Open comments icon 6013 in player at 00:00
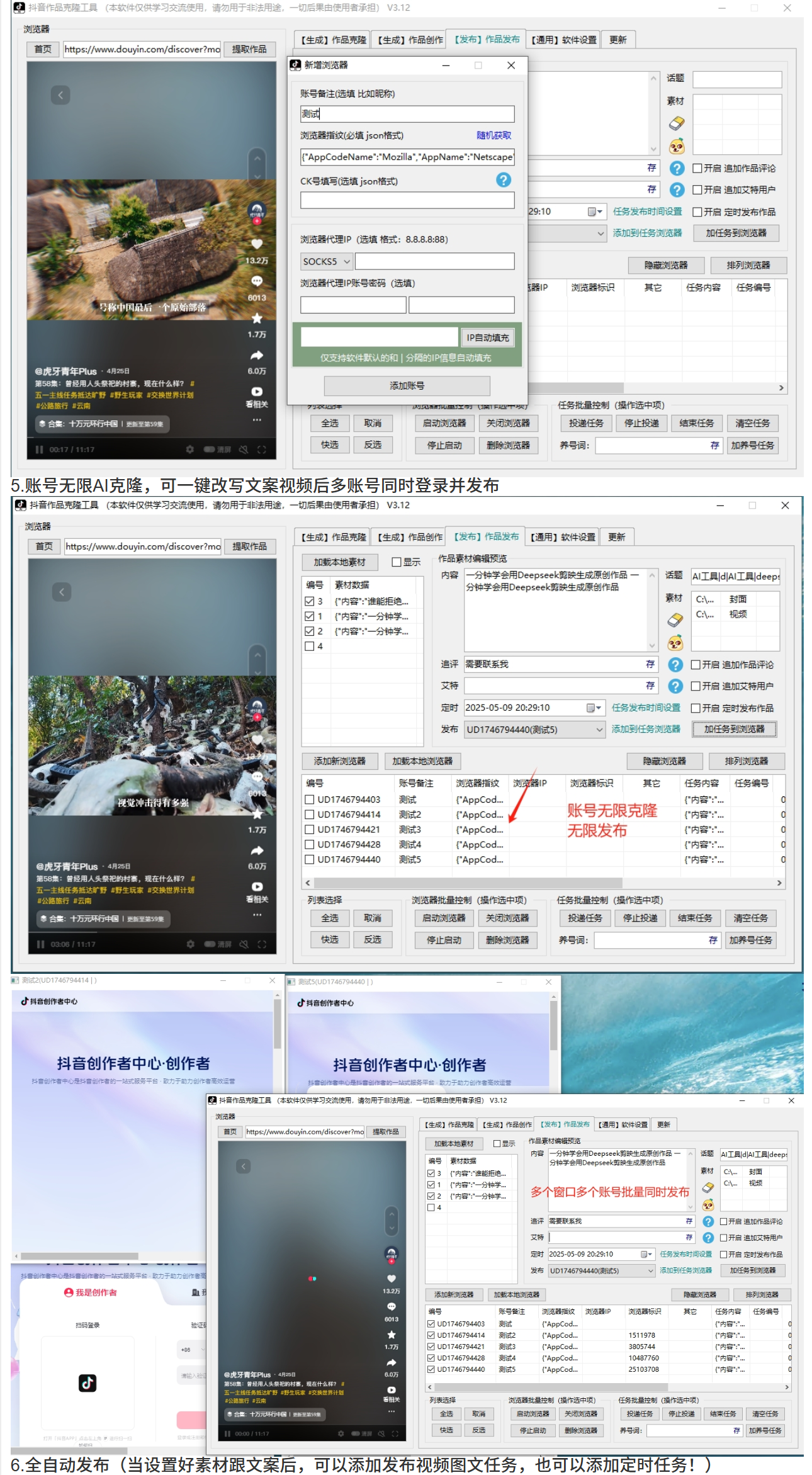812x1475 pixels. tap(392, 1306)
